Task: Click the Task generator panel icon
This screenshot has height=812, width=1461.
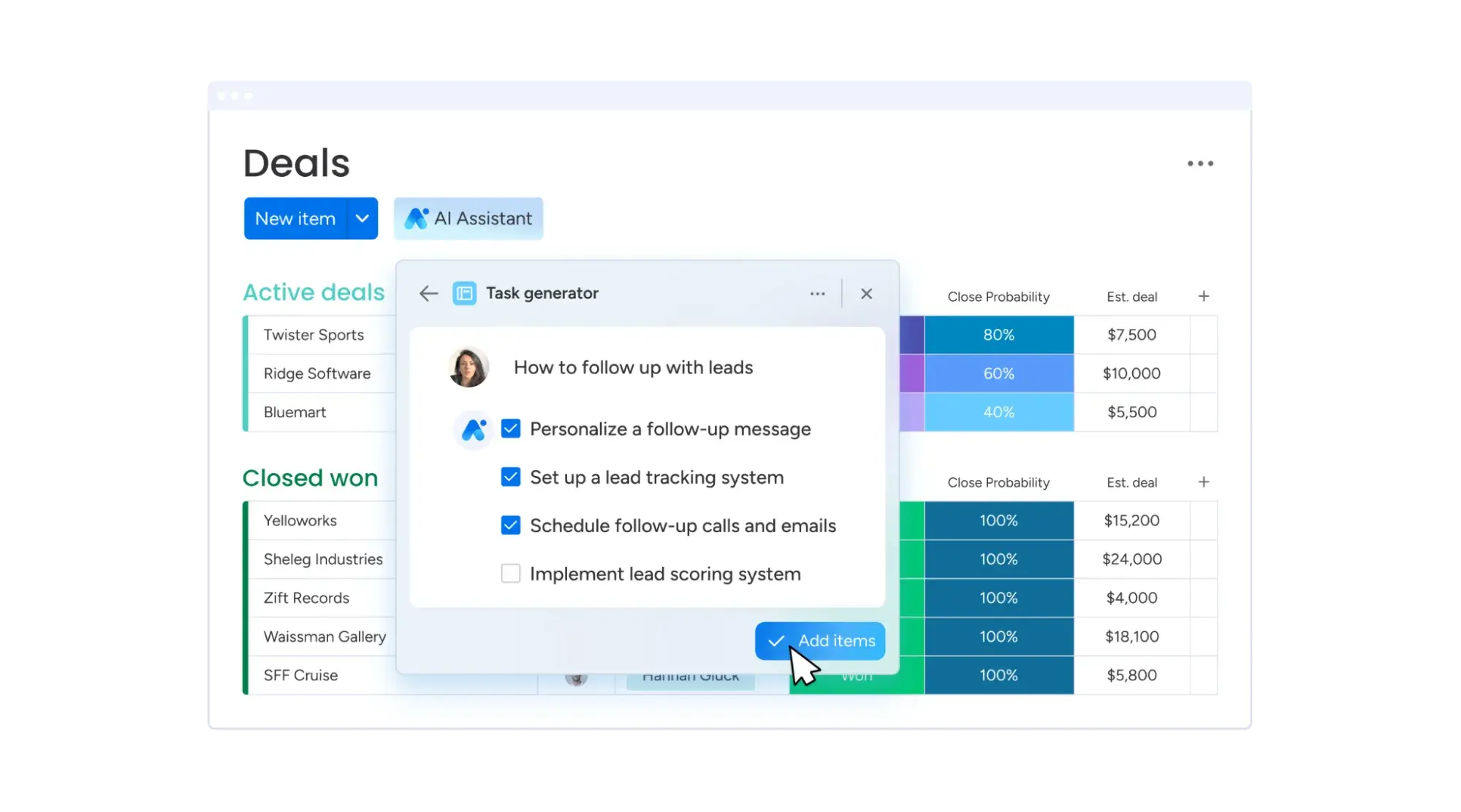Action: pos(463,293)
